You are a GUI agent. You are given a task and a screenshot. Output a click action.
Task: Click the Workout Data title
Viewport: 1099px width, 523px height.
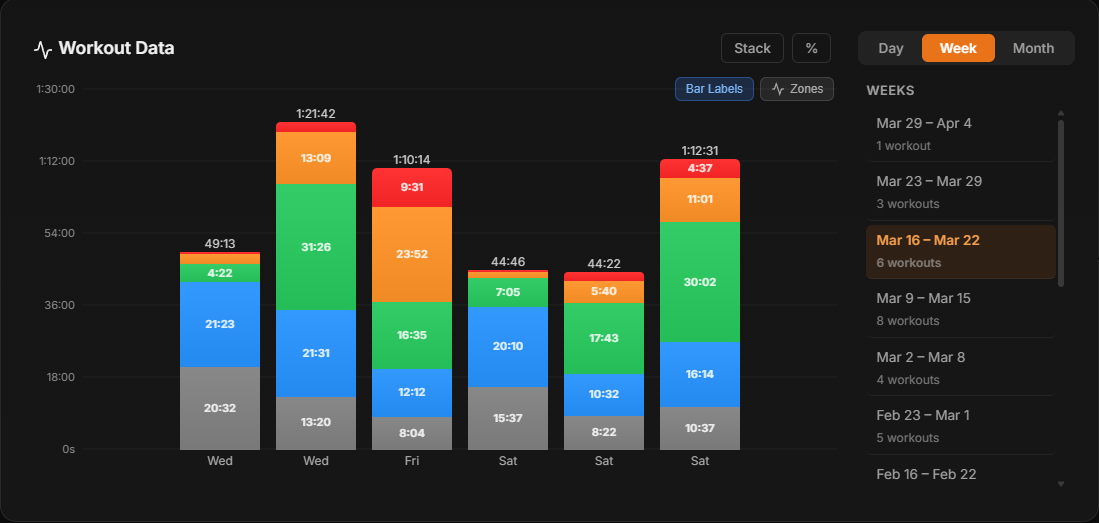116,48
